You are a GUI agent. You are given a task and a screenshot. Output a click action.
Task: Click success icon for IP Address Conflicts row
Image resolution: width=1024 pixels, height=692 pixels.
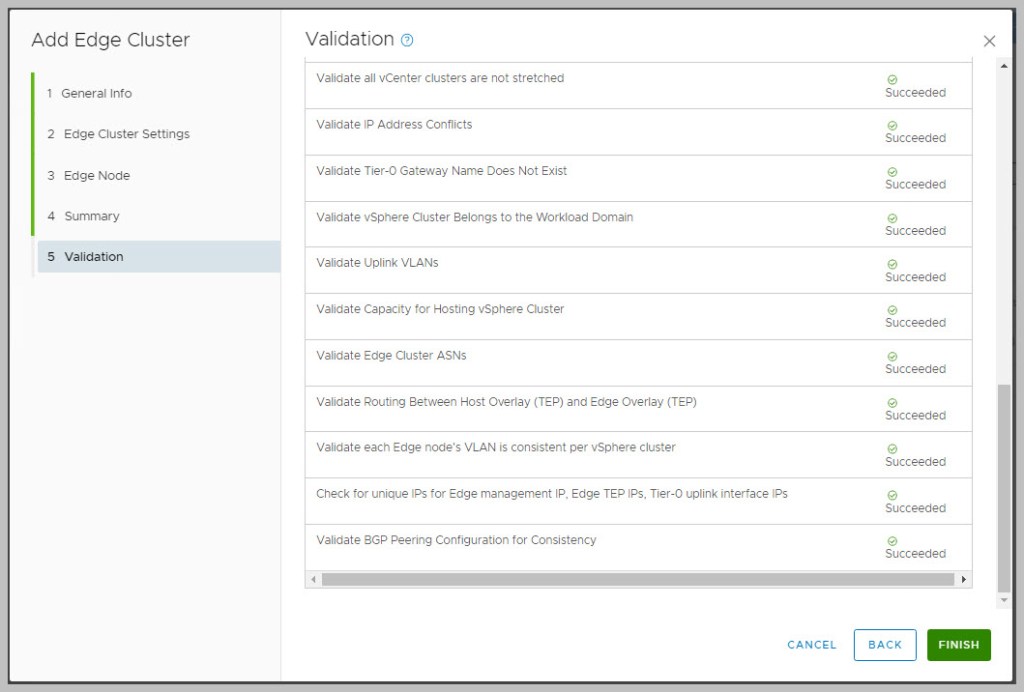click(892, 126)
